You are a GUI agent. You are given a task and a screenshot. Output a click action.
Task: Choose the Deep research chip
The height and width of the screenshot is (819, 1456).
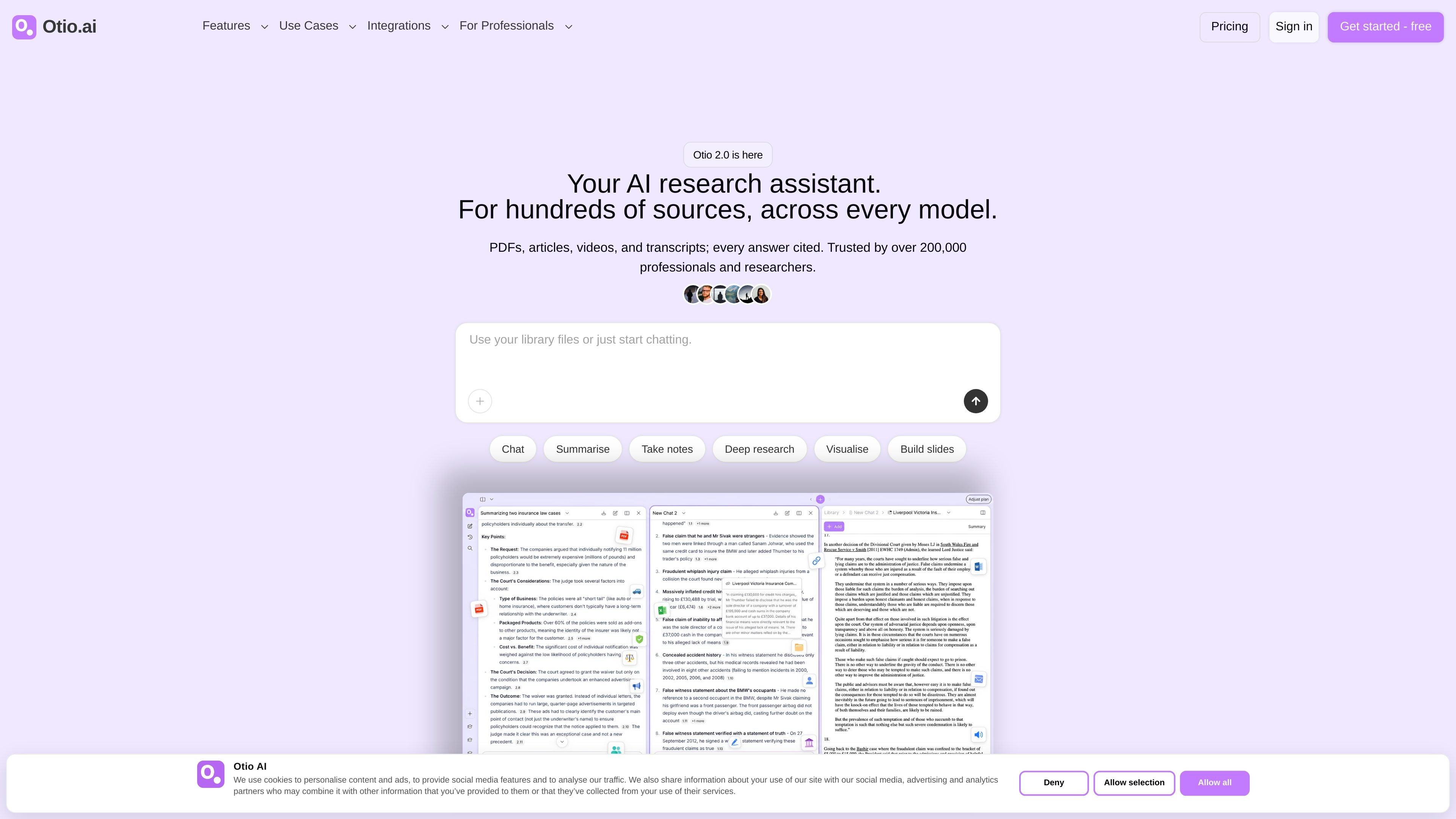(759, 449)
